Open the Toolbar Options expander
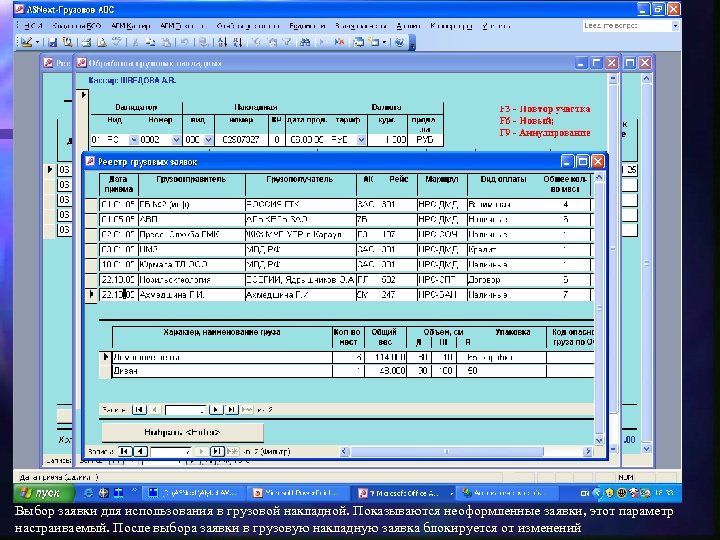 (412, 43)
